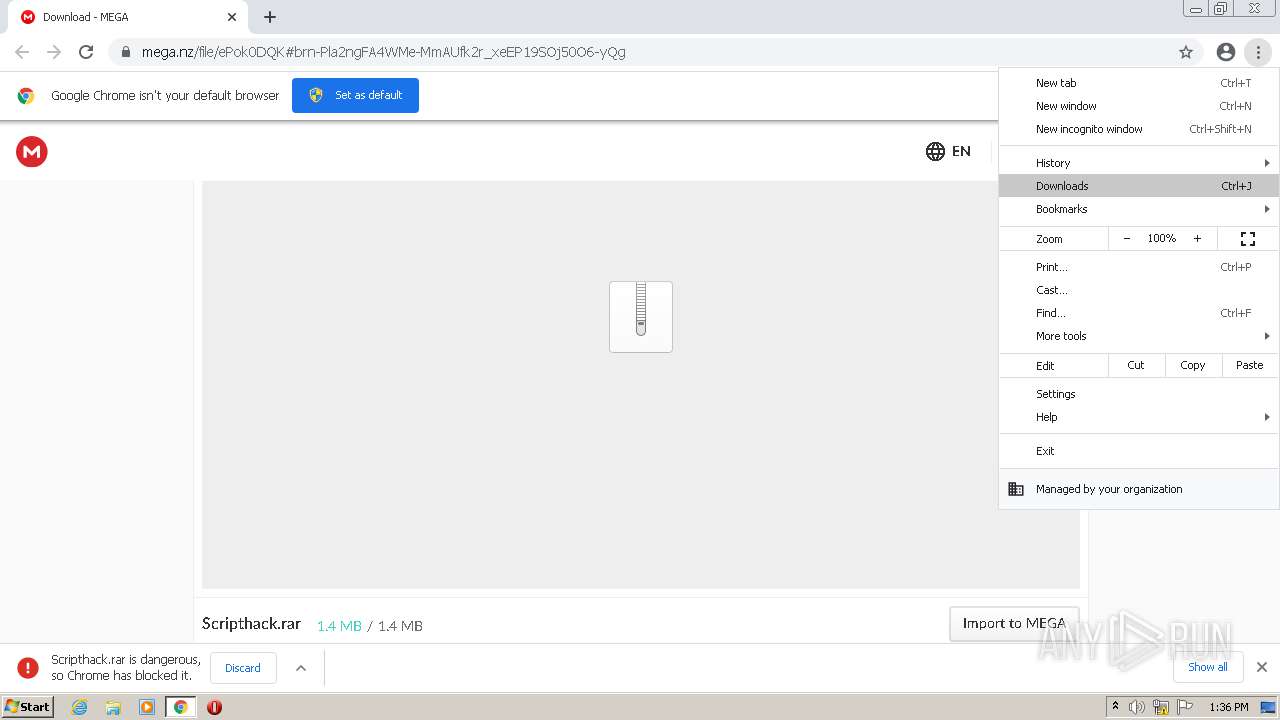Choose Find... in the menu

[1139, 313]
